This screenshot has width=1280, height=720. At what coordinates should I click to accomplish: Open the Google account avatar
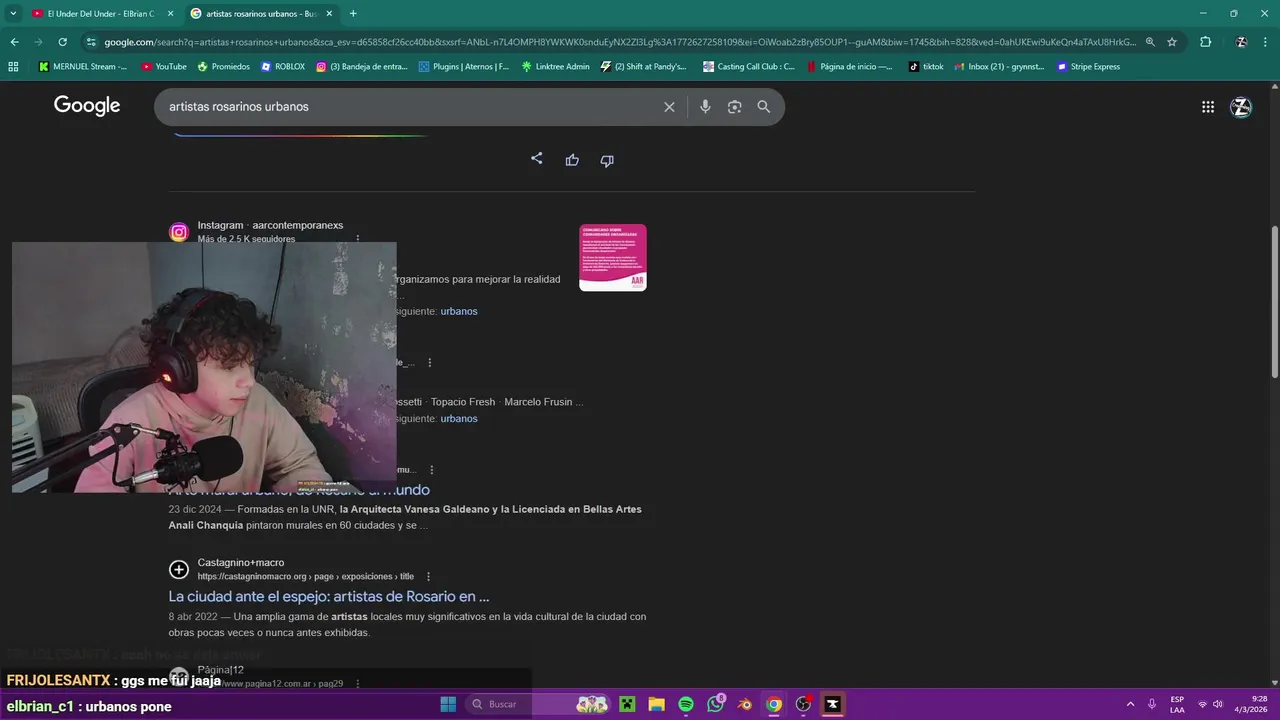coord(1241,107)
